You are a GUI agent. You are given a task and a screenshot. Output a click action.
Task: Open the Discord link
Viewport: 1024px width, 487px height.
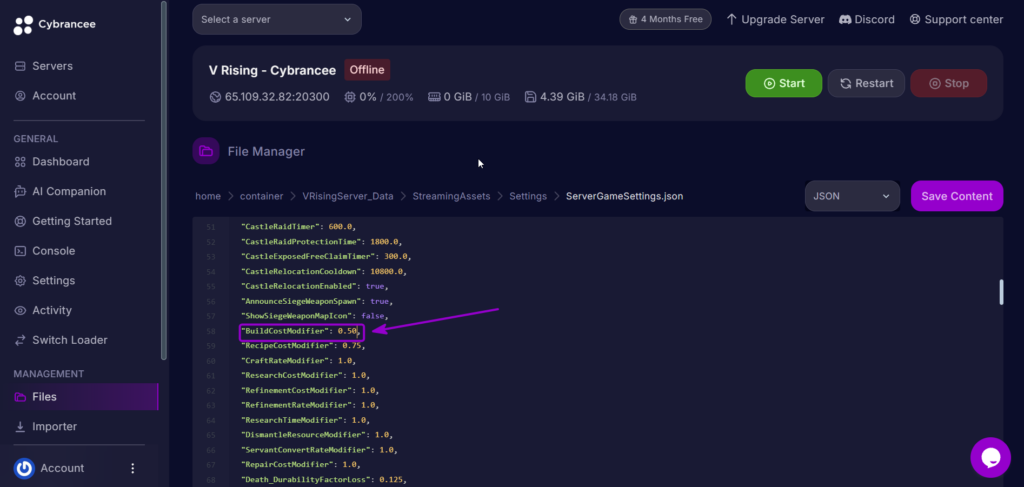click(x=867, y=20)
